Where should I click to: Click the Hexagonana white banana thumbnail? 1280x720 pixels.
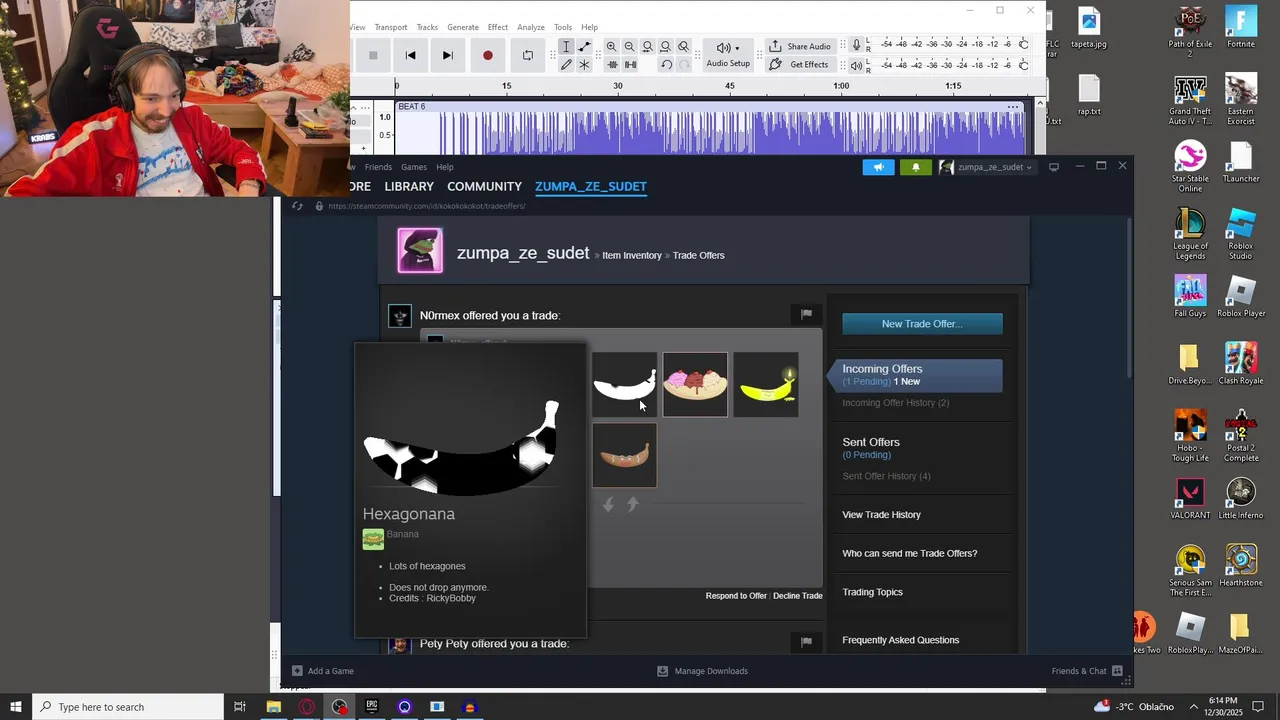(x=625, y=384)
